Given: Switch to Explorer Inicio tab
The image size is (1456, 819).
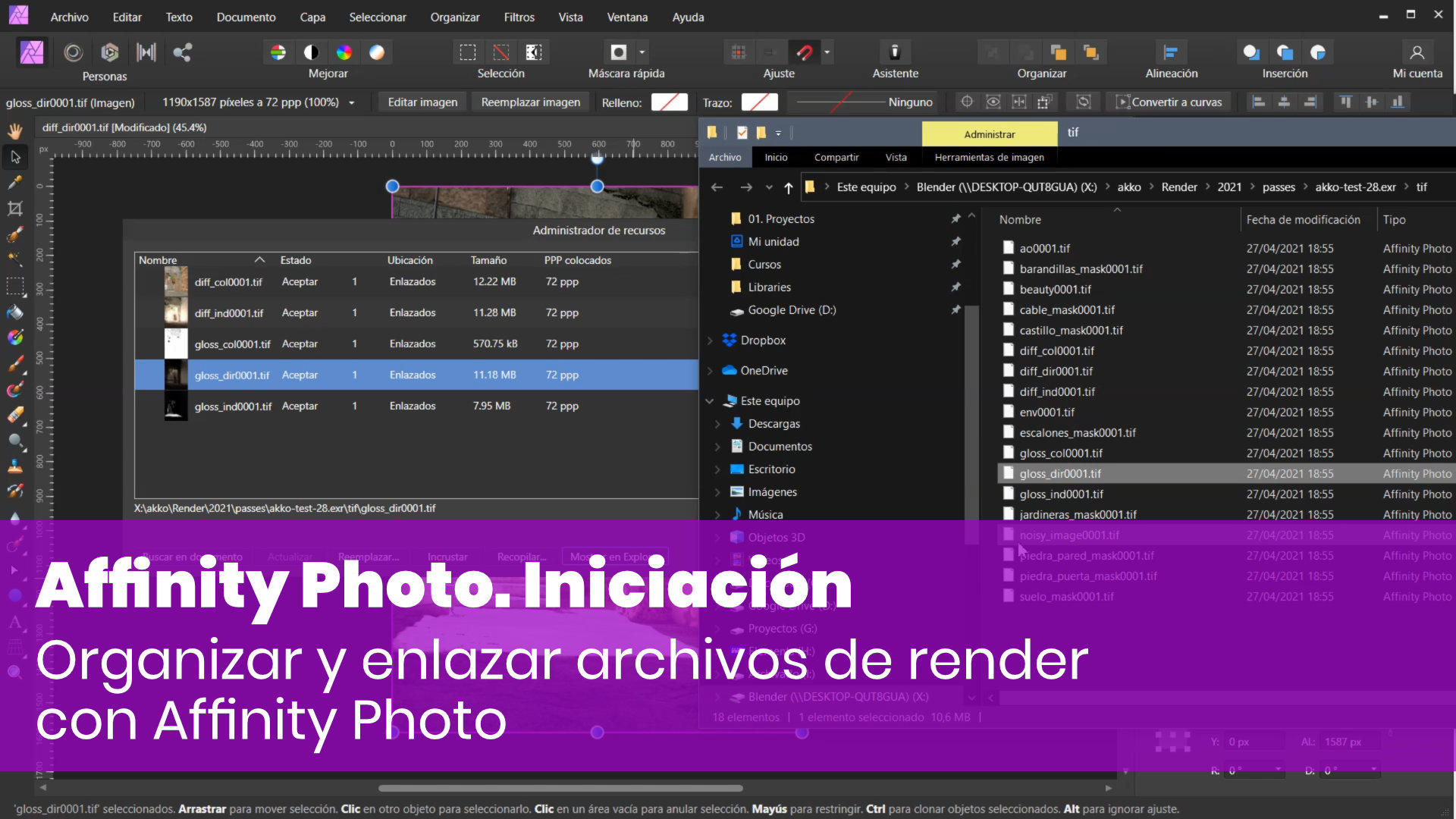Looking at the screenshot, I should (776, 157).
